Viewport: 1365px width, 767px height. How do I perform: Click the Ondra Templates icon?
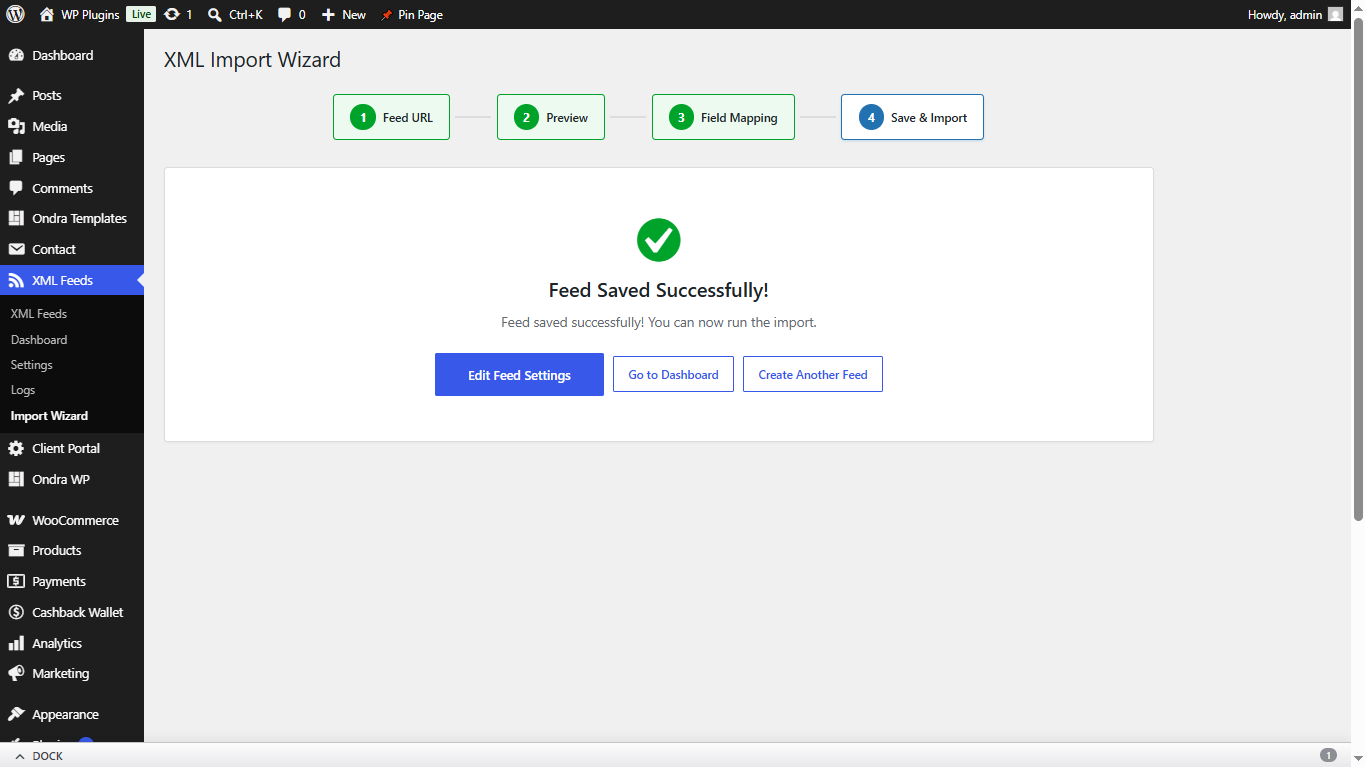(x=16, y=218)
